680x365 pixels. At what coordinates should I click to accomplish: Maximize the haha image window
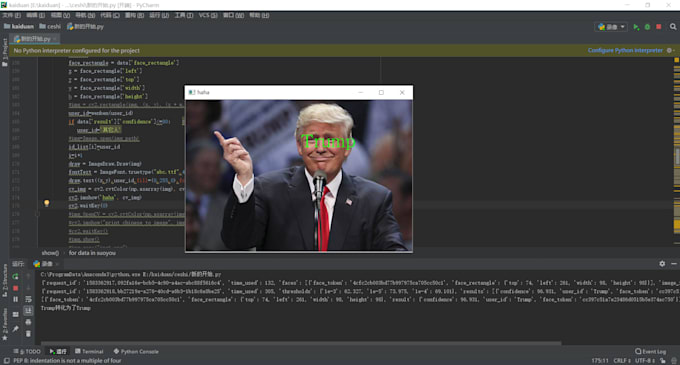[x=381, y=92]
